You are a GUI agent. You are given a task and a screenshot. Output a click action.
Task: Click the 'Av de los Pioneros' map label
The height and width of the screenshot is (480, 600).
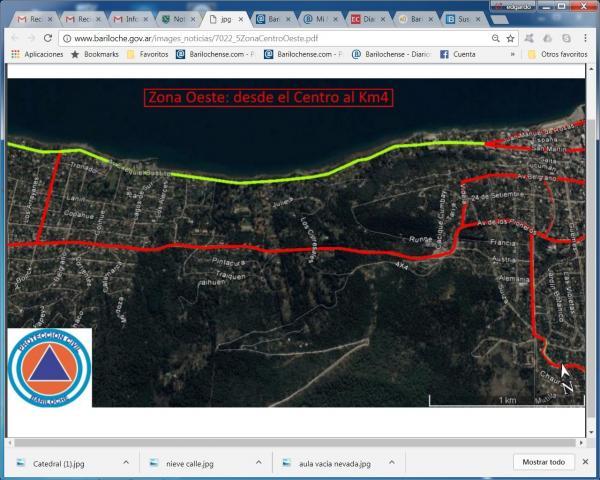506,226
